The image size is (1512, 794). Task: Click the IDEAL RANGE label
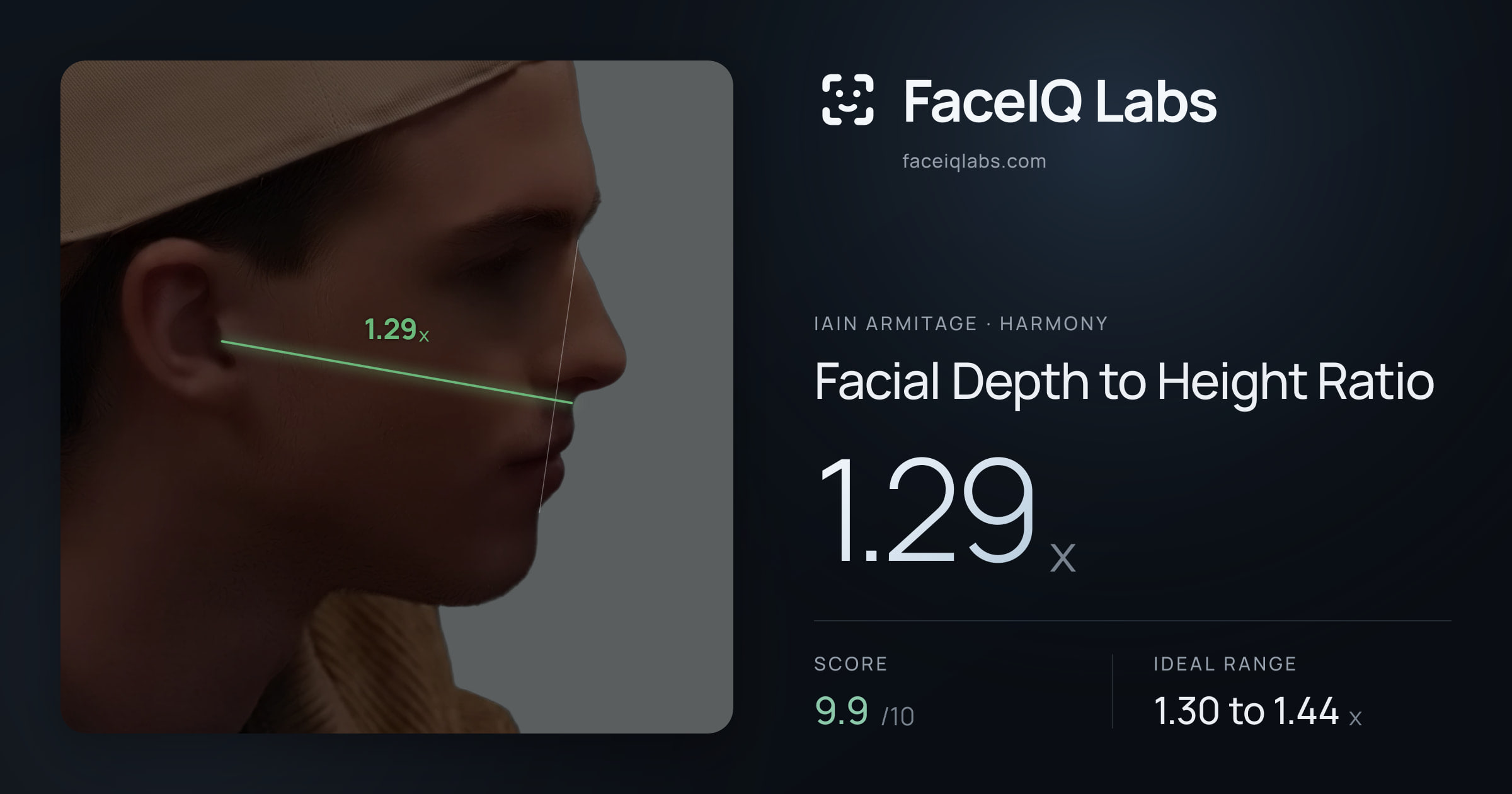[x=1225, y=664]
